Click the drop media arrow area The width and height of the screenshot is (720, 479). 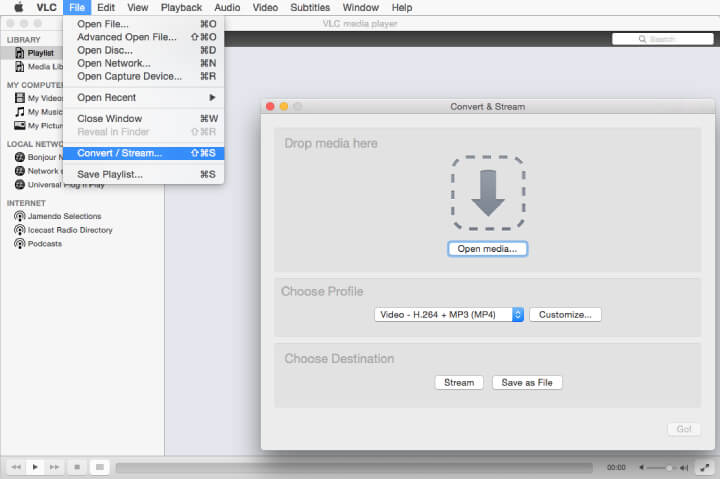click(488, 193)
